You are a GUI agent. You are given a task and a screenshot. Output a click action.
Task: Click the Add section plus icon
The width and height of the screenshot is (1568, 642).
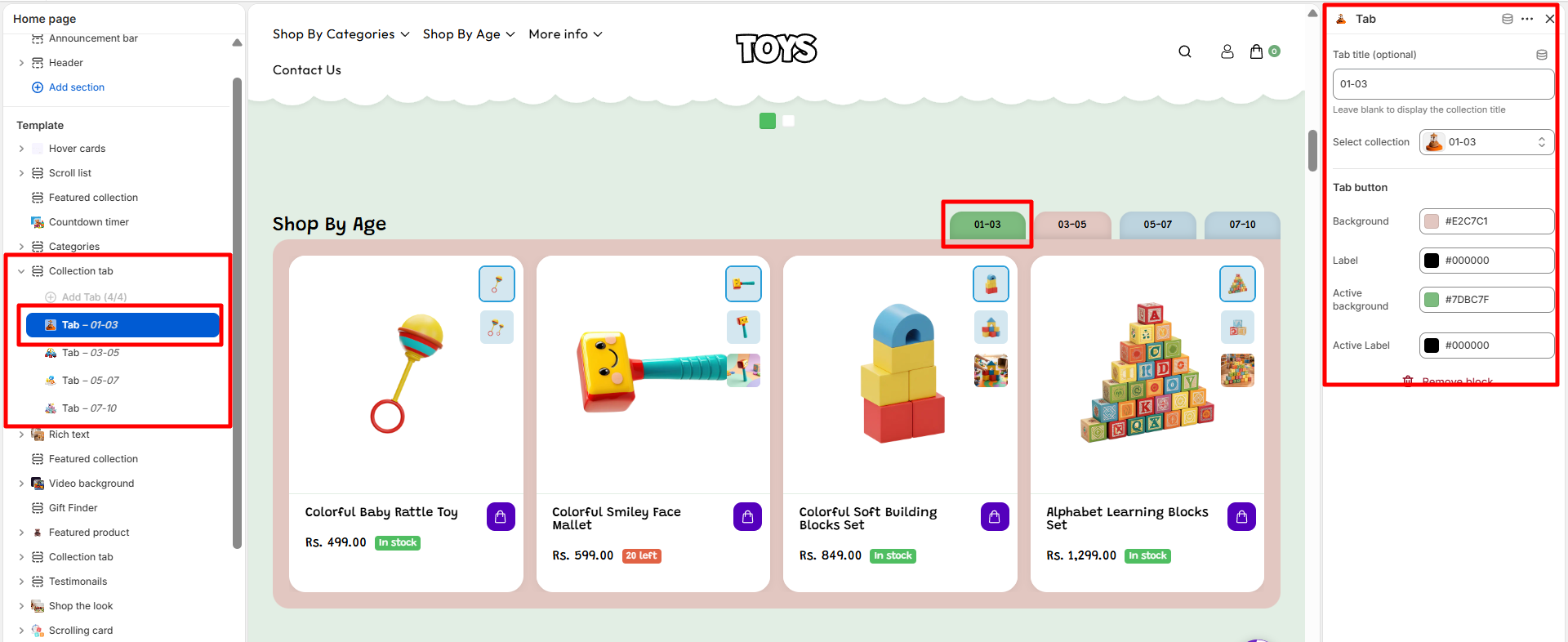click(37, 87)
